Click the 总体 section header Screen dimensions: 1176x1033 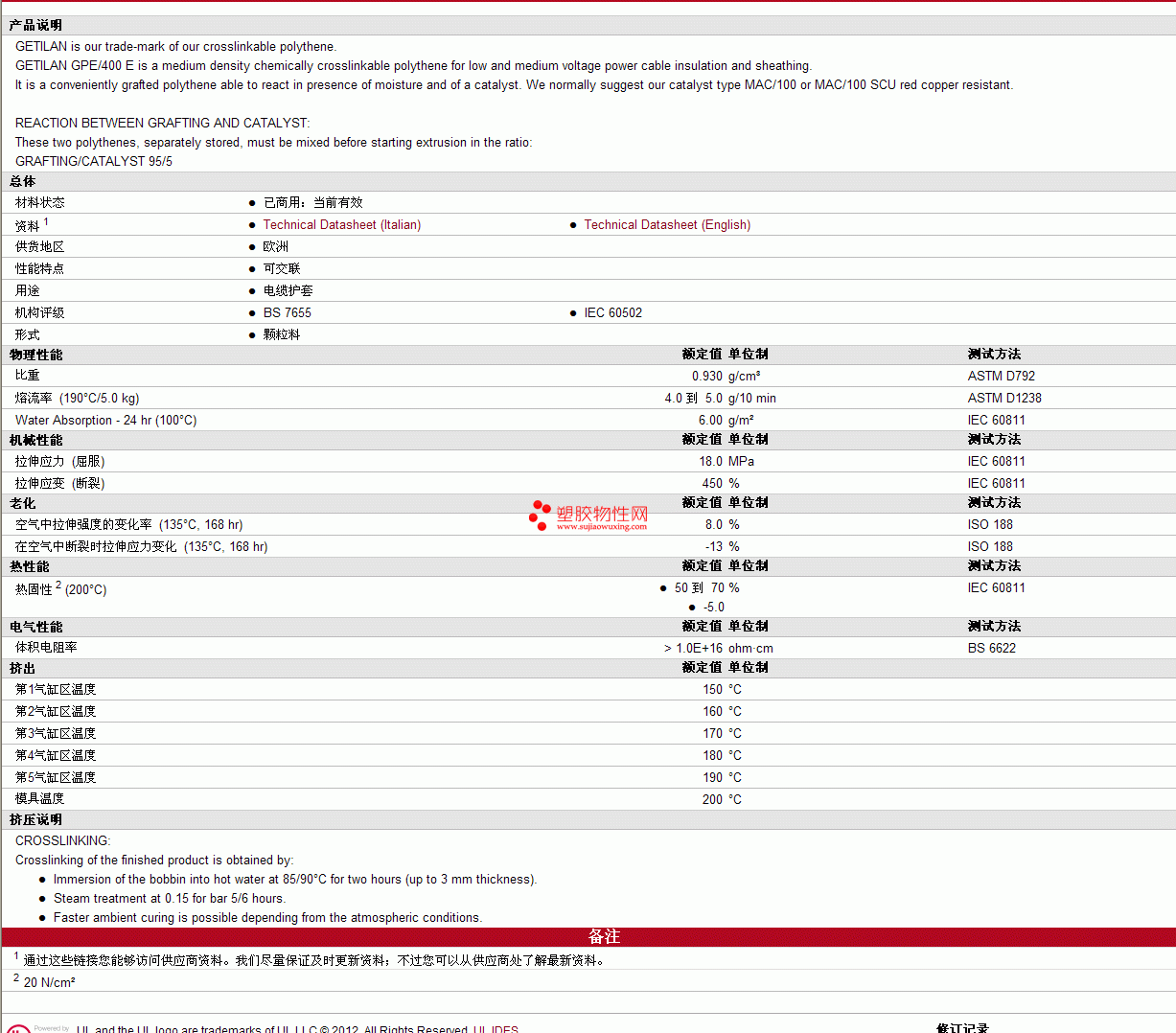pos(23,181)
